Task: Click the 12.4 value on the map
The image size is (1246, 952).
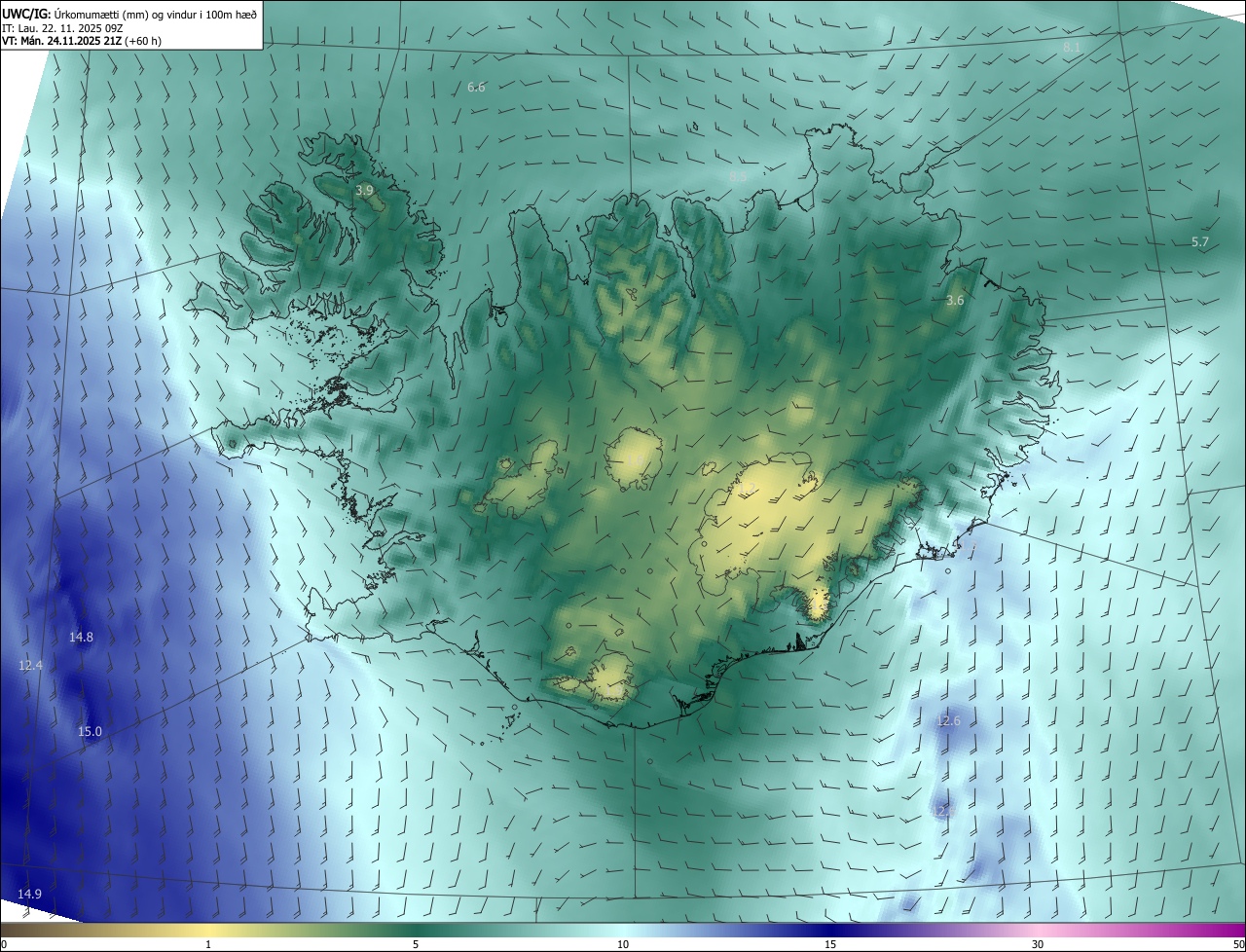Action: coord(30,666)
